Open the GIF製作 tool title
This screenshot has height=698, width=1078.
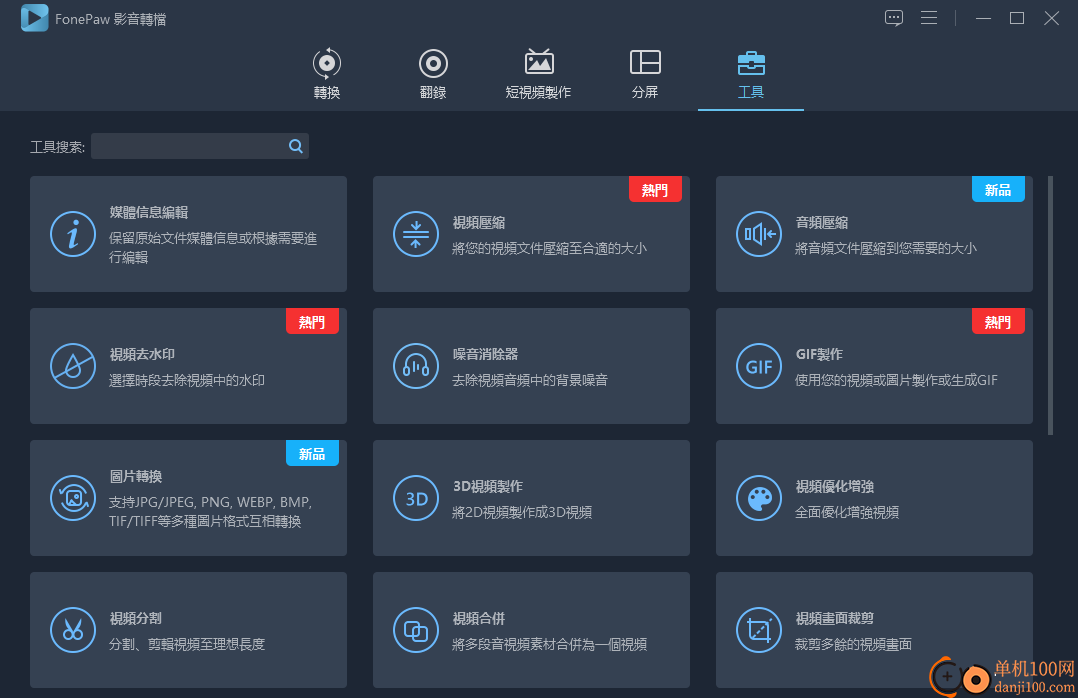[820, 354]
